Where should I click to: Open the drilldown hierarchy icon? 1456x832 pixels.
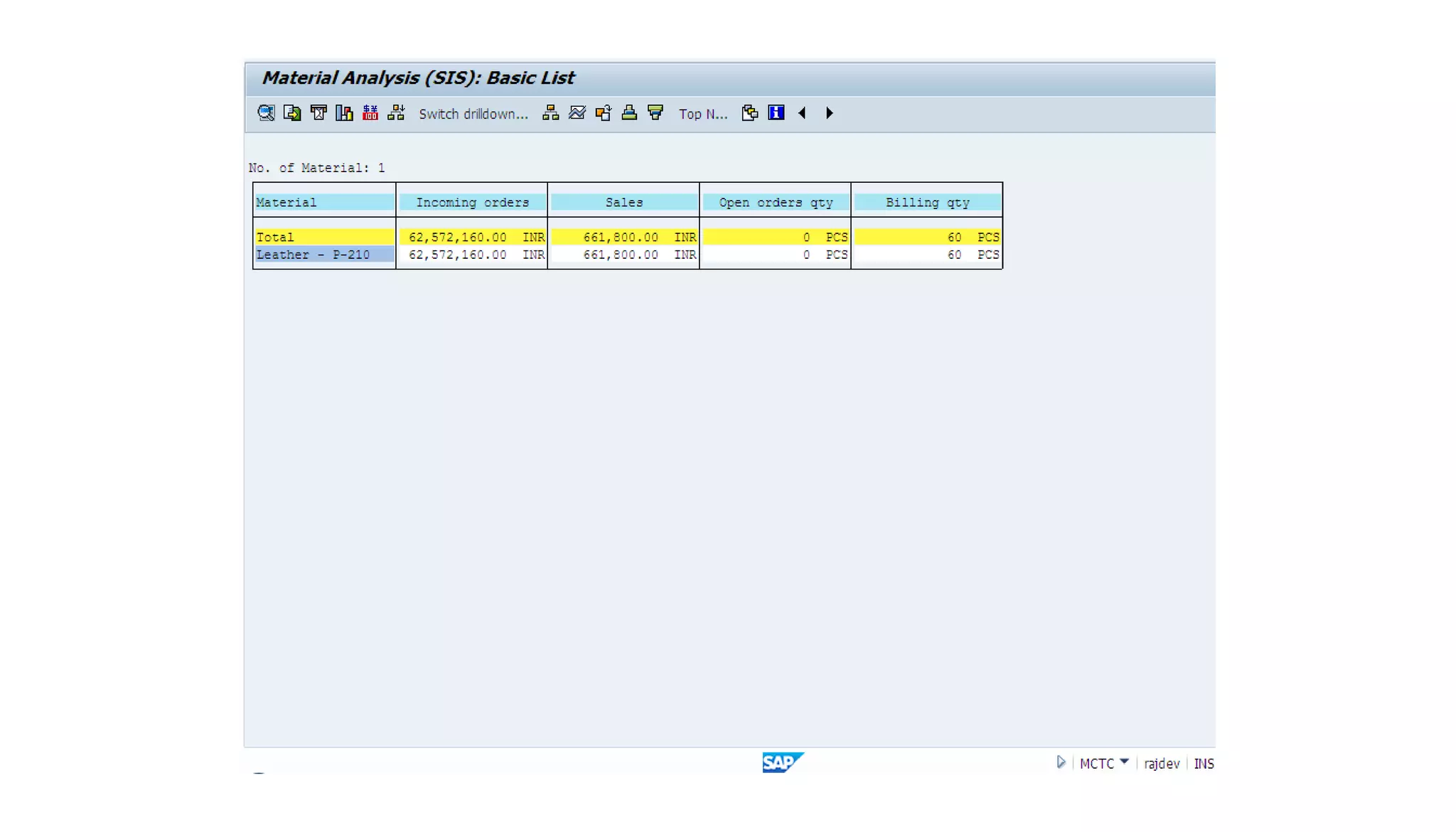pyautogui.click(x=550, y=113)
